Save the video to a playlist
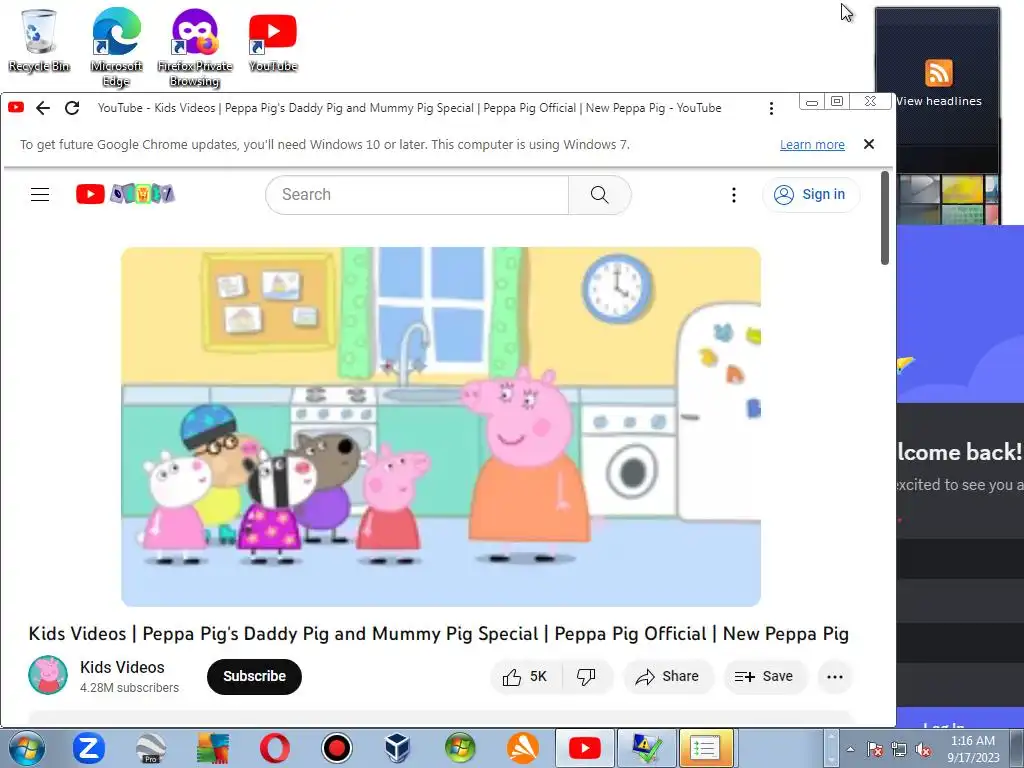 coord(764,677)
